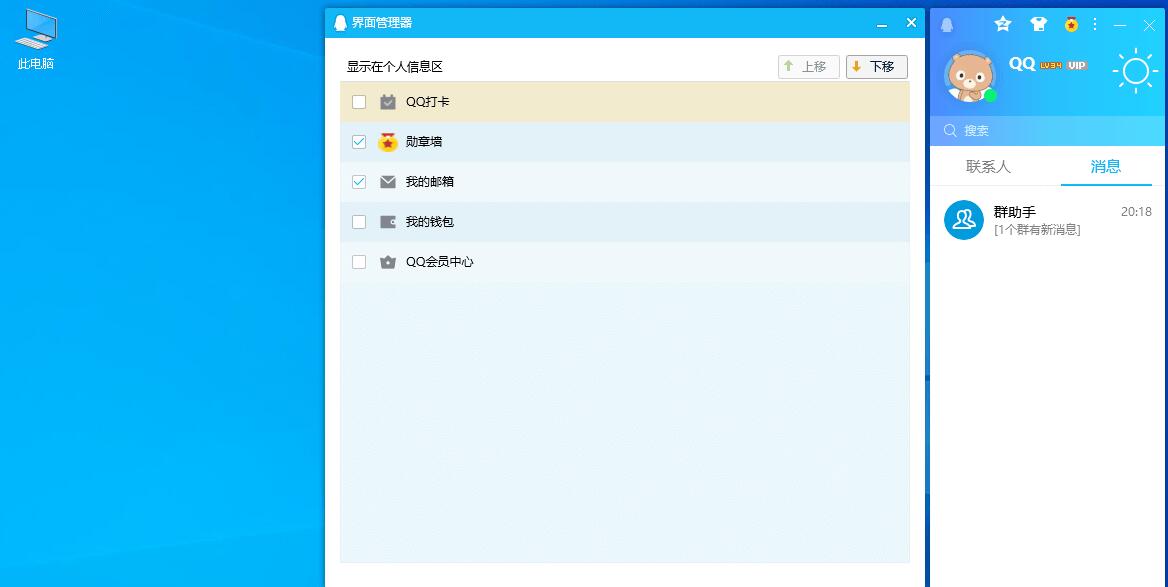Image resolution: width=1168 pixels, height=587 pixels.
Task: Switch to the 联系人 tab
Action: [988, 168]
